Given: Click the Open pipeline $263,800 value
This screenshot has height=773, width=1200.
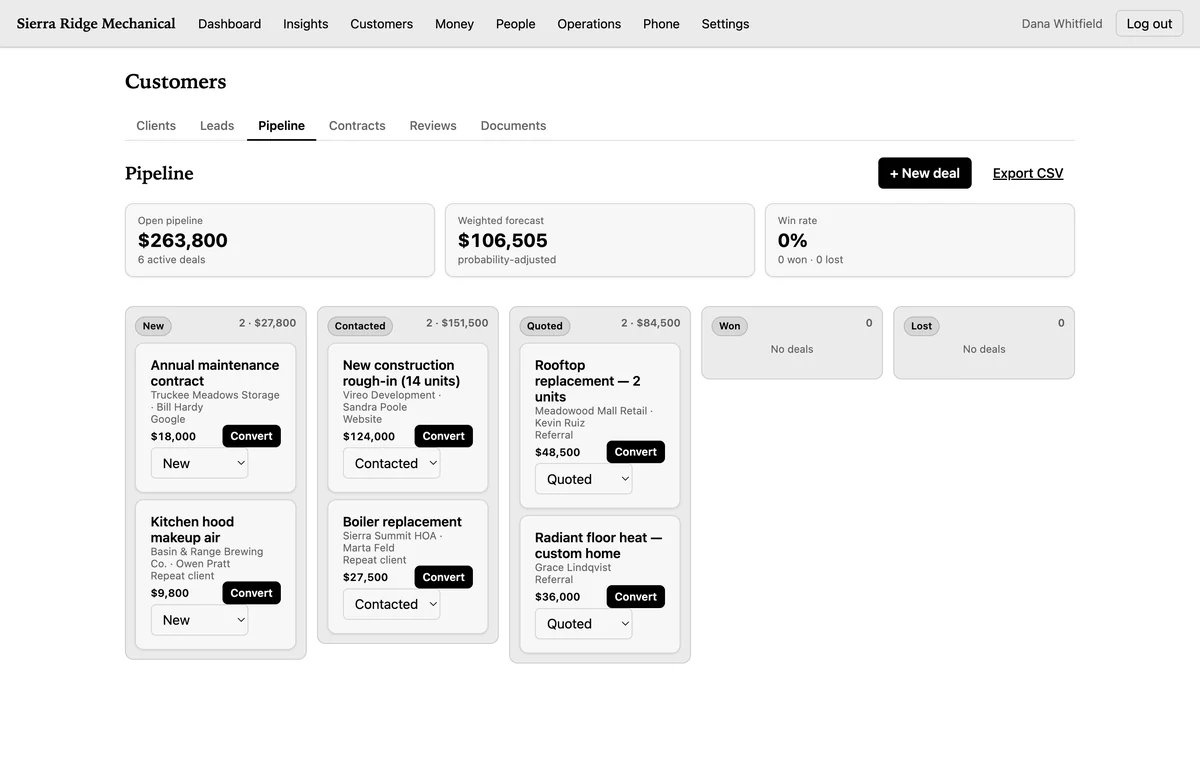Looking at the screenshot, I should tap(183, 240).
